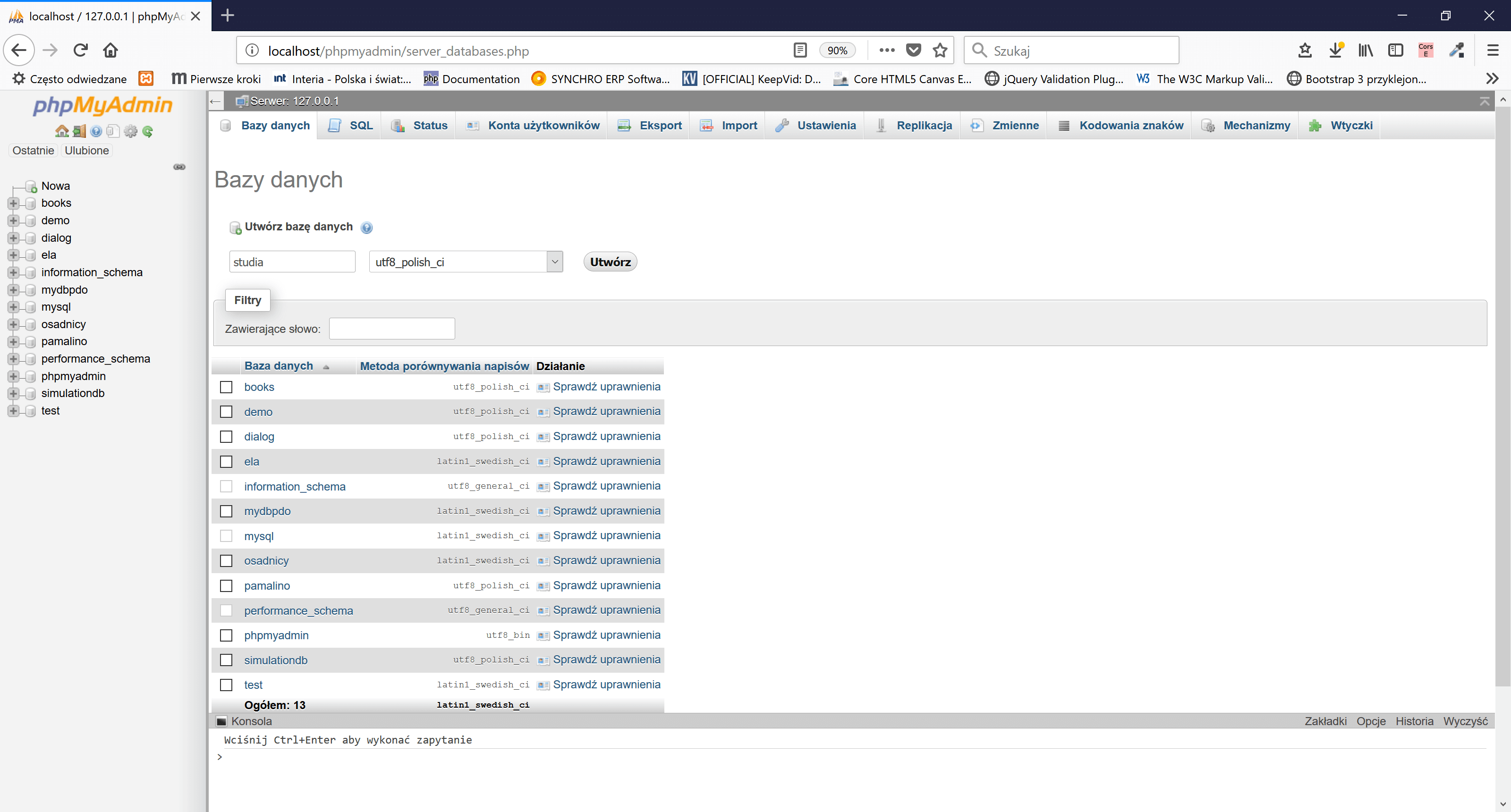Click the page actions three-dots icon

887,51
